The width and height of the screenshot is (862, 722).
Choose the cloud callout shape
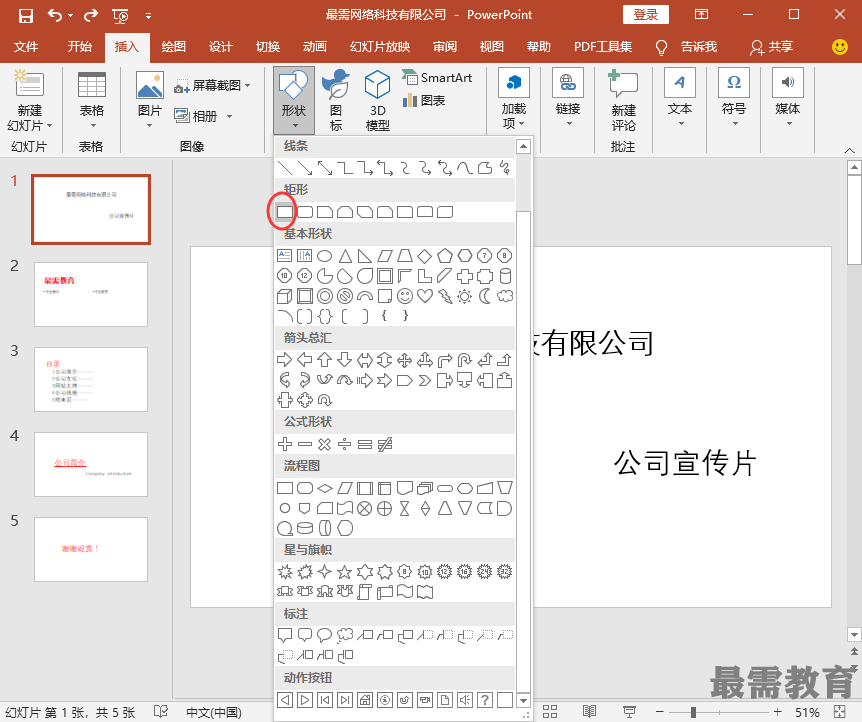[345, 635]
